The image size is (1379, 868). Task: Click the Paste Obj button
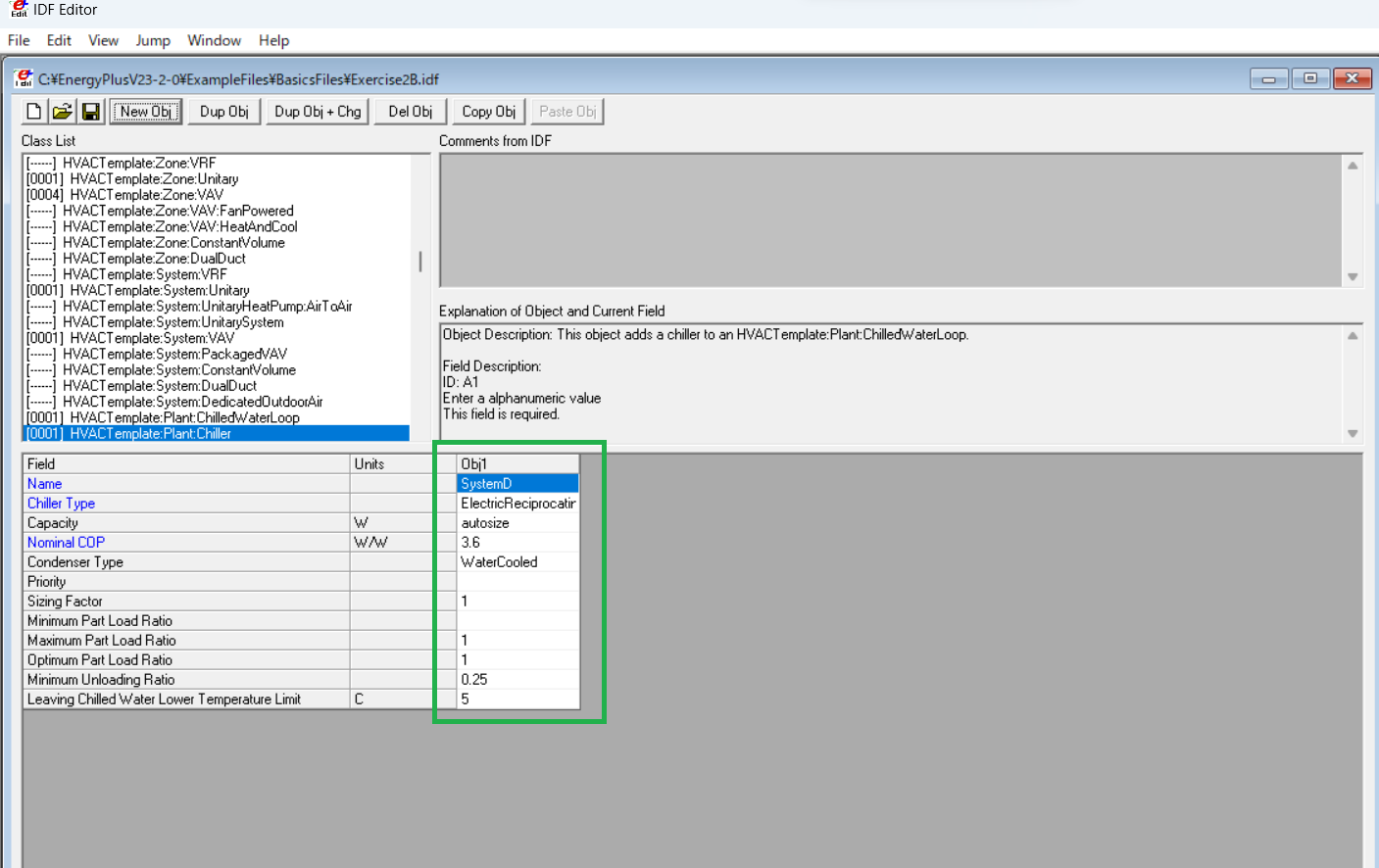coord(567,112)
